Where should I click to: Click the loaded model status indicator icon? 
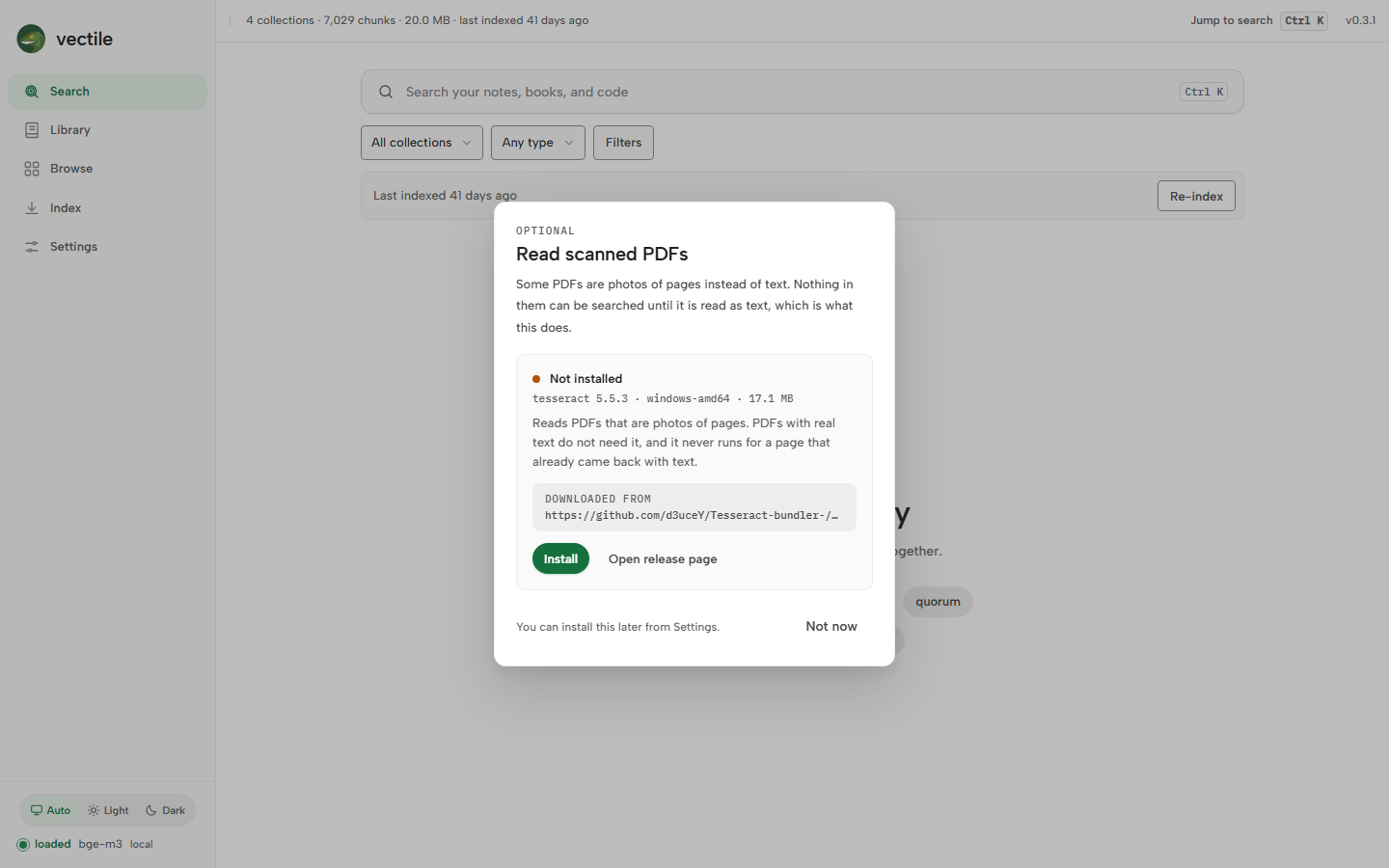coord(23,845)
